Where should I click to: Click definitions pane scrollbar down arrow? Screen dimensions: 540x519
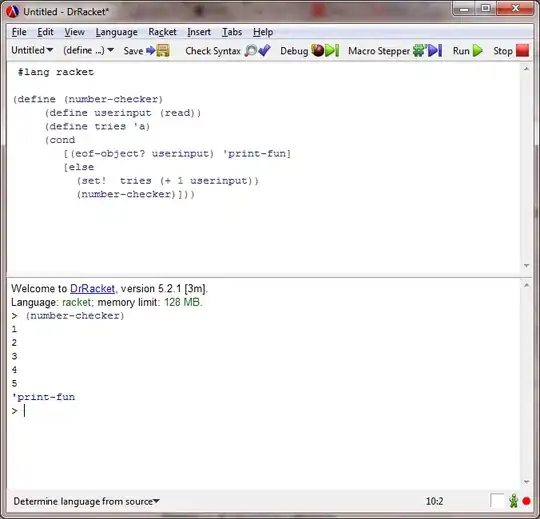tap(526, 266)
